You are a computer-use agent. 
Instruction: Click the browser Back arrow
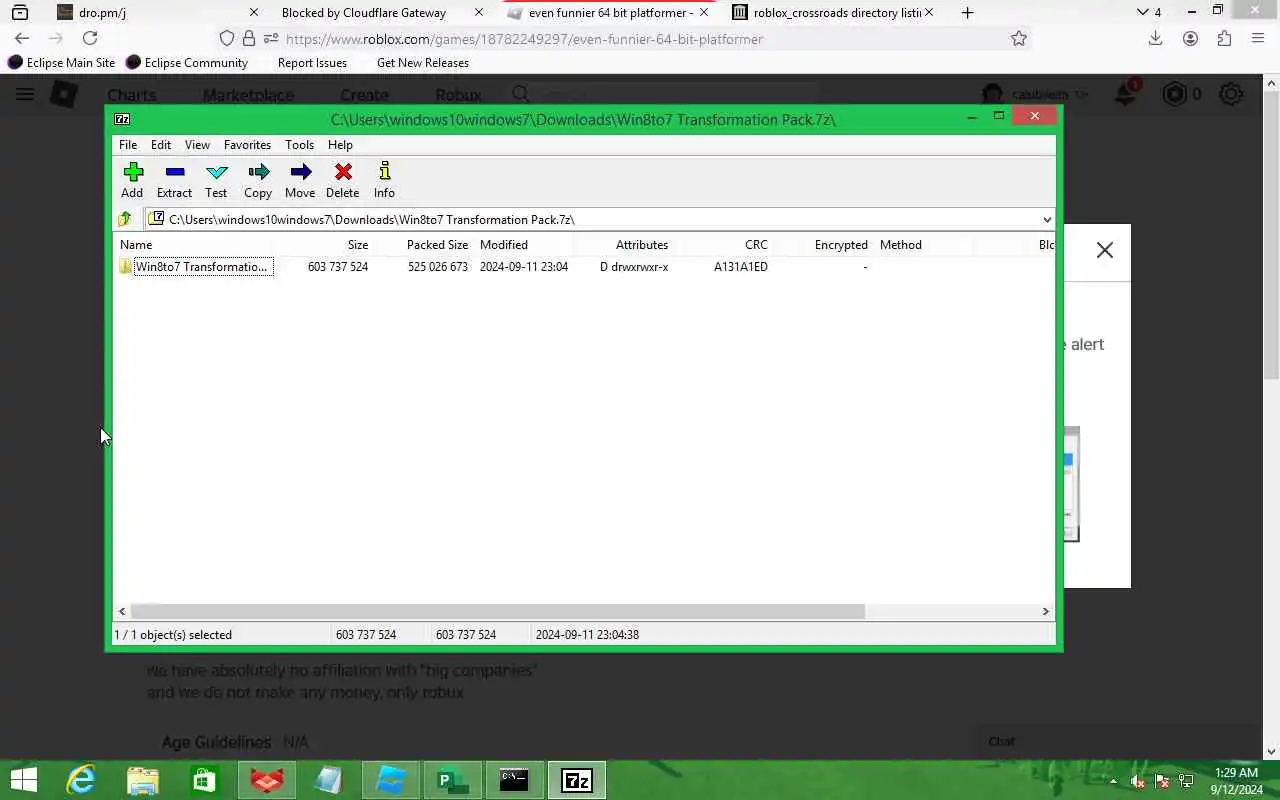pyautogui.click(x=22, y=38)
